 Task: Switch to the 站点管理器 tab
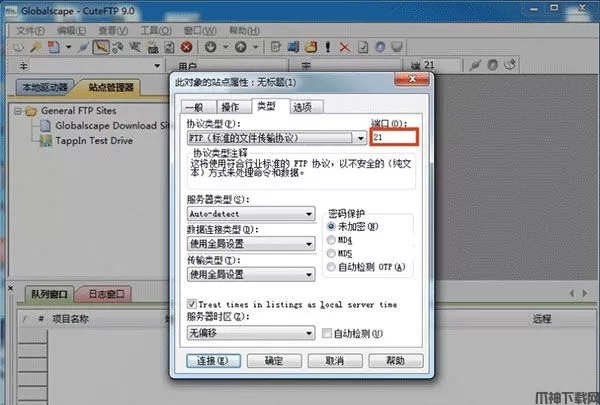tap(111, 88)
